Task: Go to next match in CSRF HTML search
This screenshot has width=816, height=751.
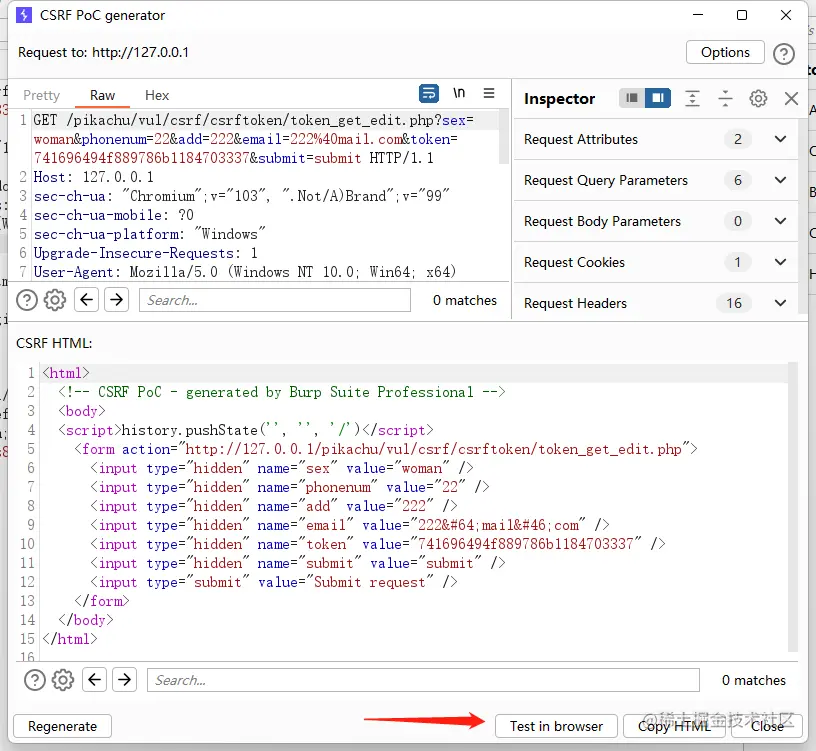Action: [x=124, y=680]
